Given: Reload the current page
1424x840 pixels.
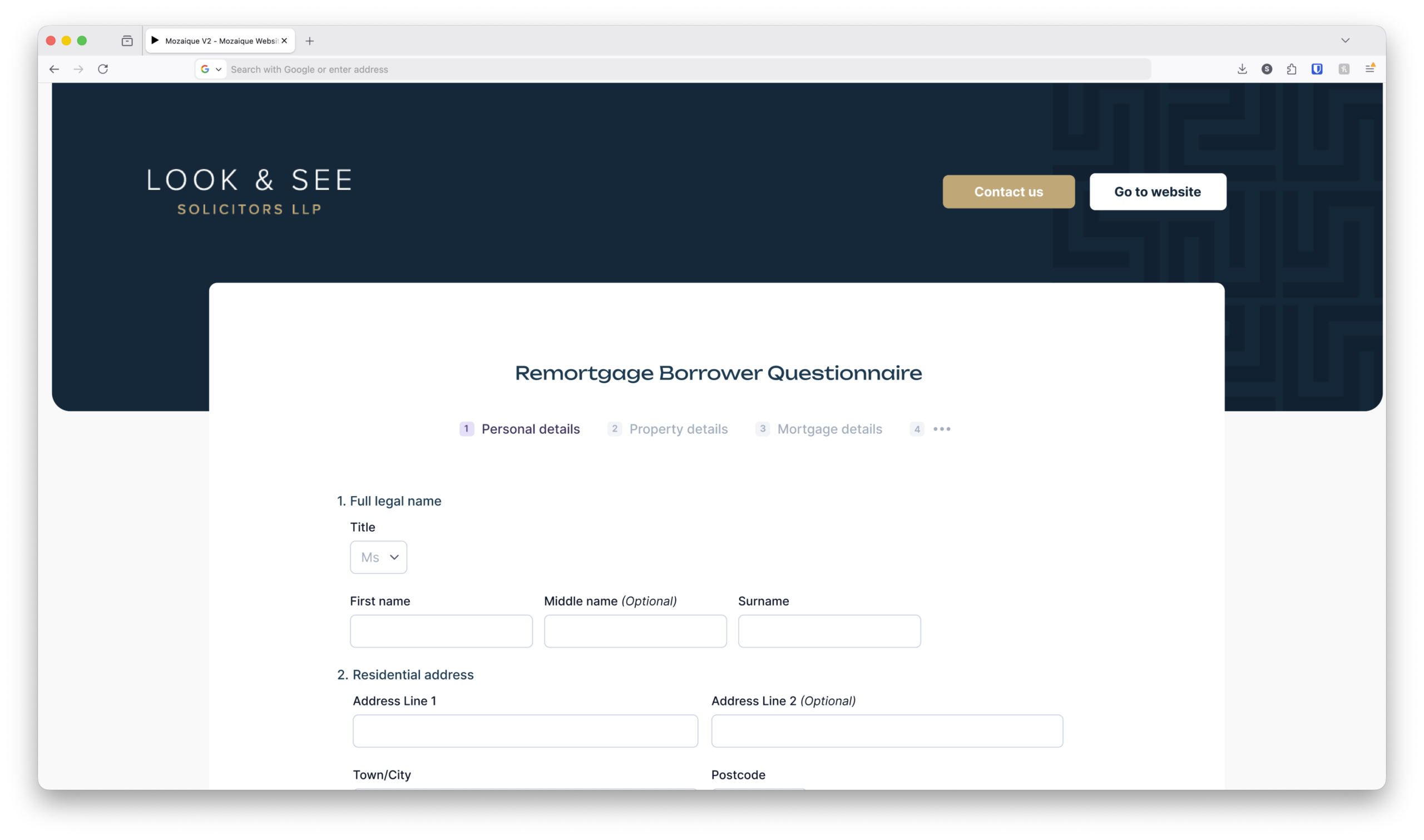Looking at the screenshot, I should pos(103,69).
